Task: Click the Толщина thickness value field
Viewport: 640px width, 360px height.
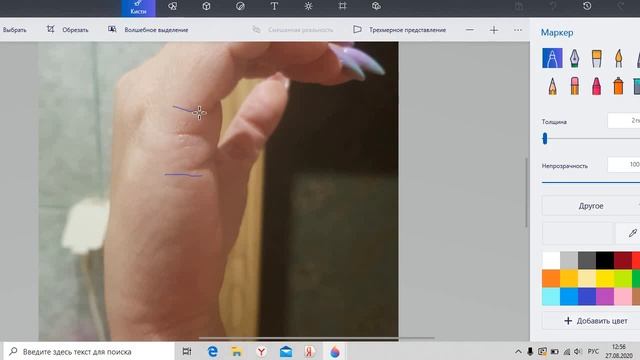Action: (x=624, y=121)
